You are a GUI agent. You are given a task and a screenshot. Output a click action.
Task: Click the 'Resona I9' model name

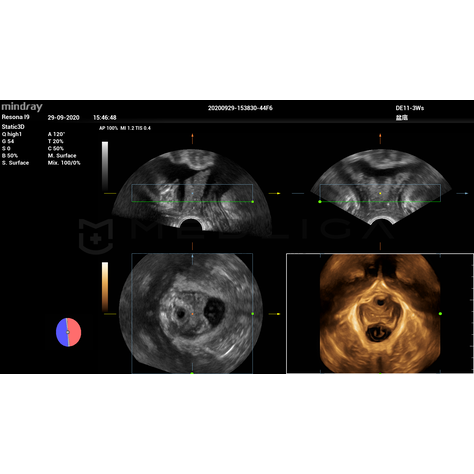(x=15, y=117)
